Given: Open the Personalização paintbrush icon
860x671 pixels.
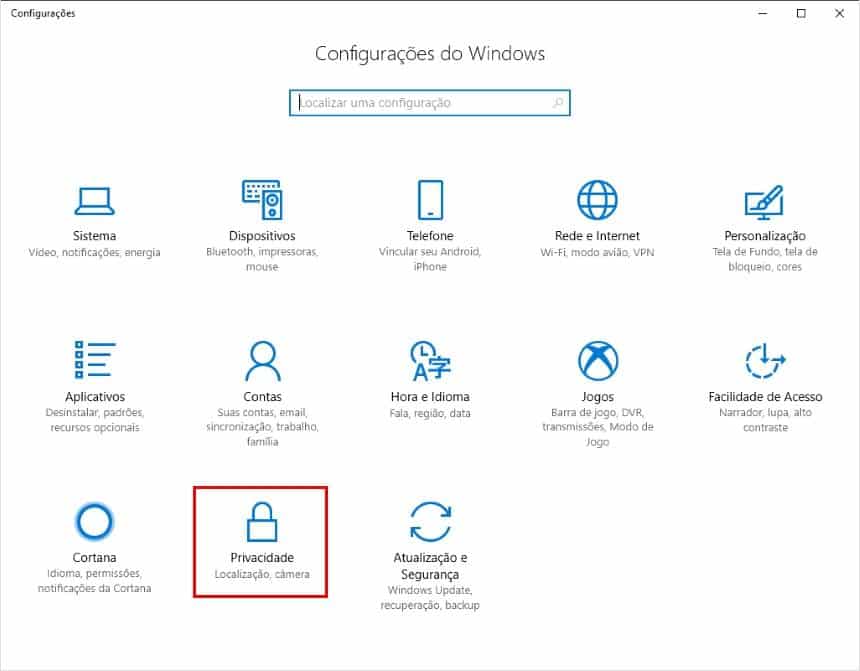Looking at the screenshot, I should pos(765,202).
